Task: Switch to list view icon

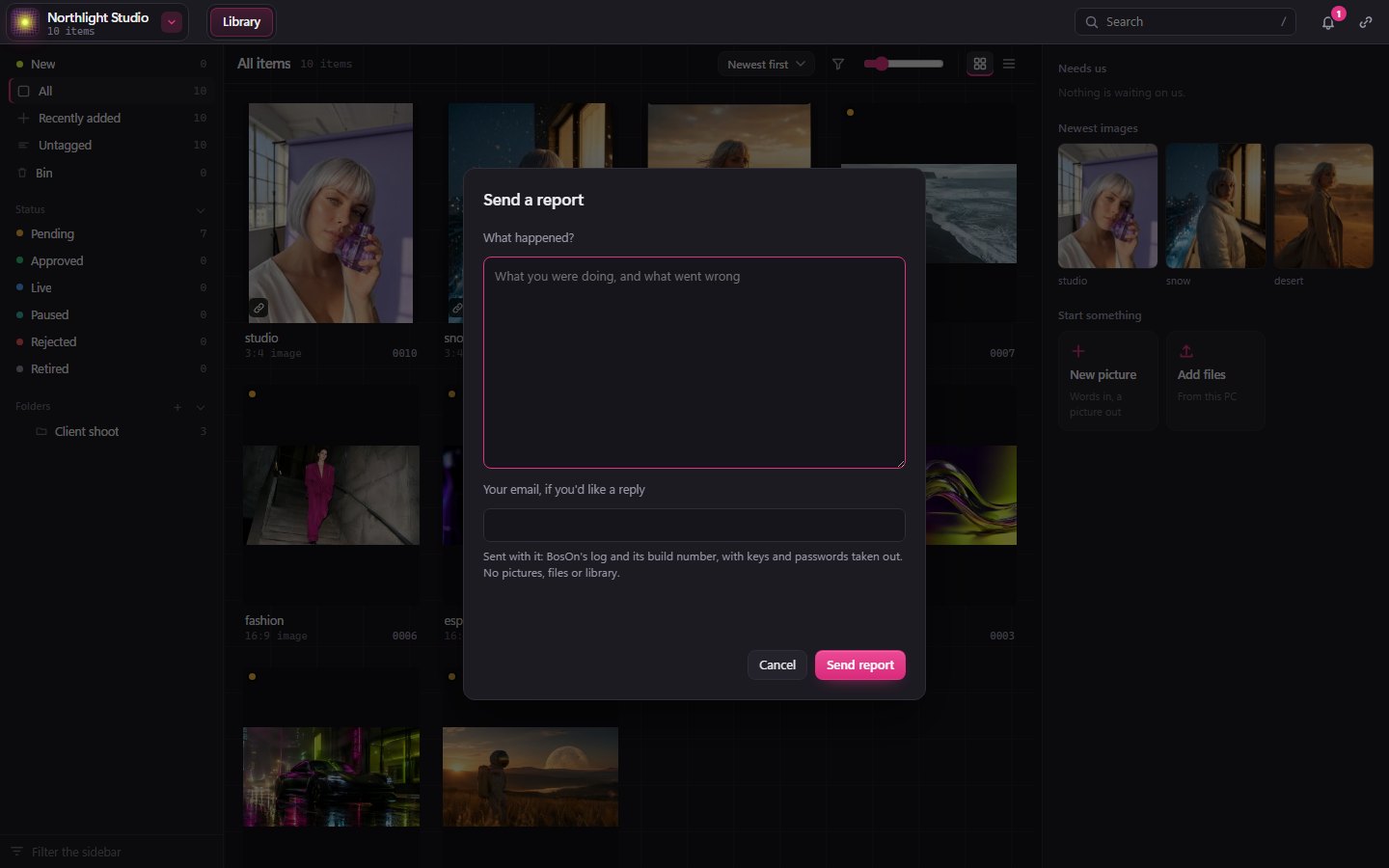Action: click(x=1009, y=64)
